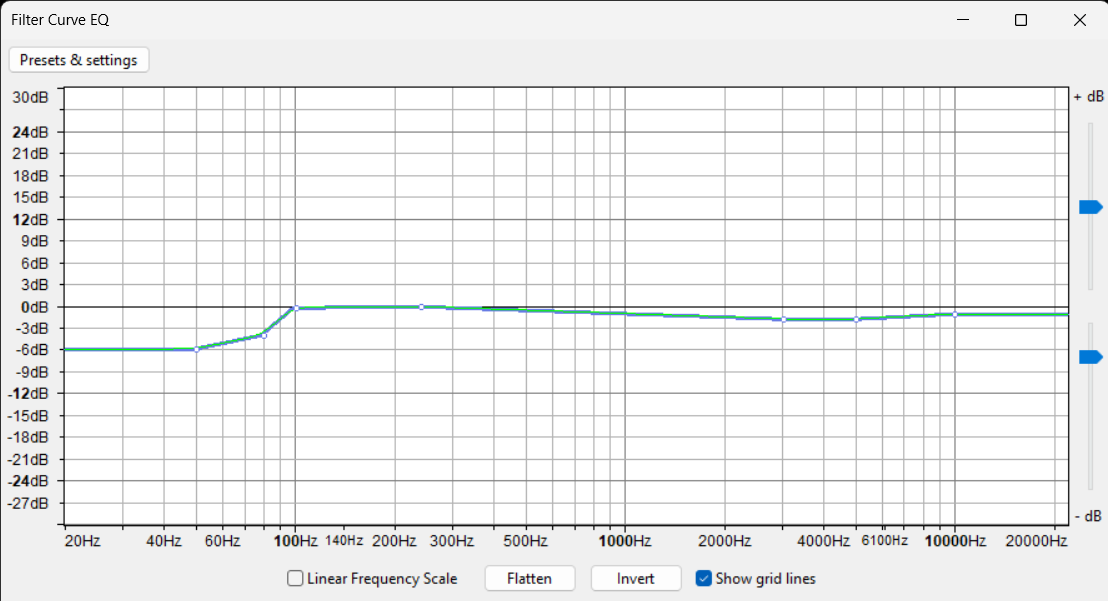Viewport: 1108px width, 601px height.
Task: Minimize the Filter Curve EQ window
Action: (962, 20)
